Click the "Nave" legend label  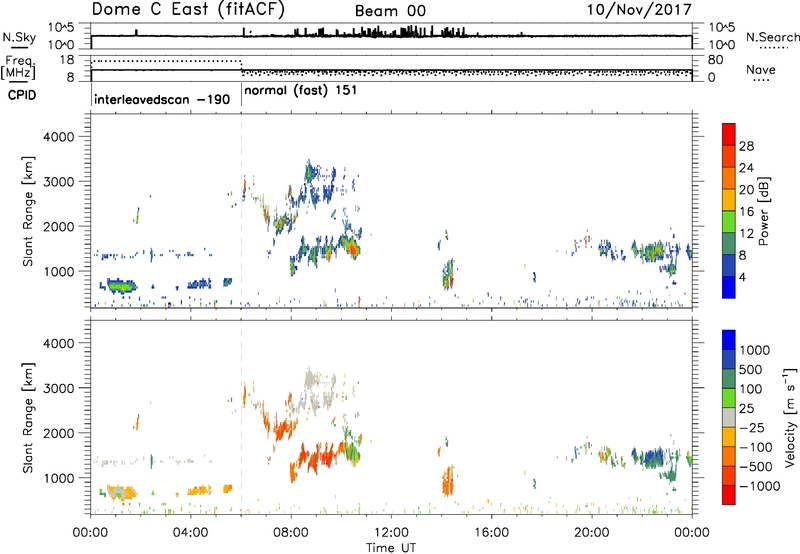[x=761, y=69]
